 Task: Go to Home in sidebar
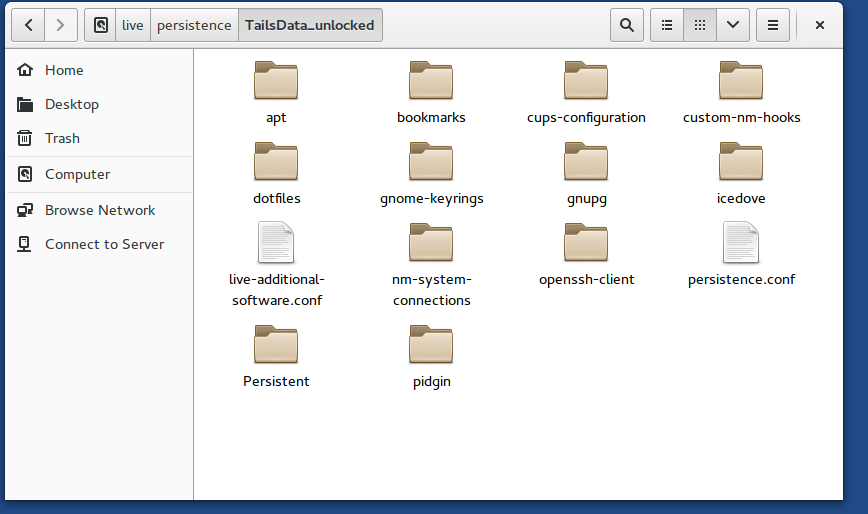(99, 70)
